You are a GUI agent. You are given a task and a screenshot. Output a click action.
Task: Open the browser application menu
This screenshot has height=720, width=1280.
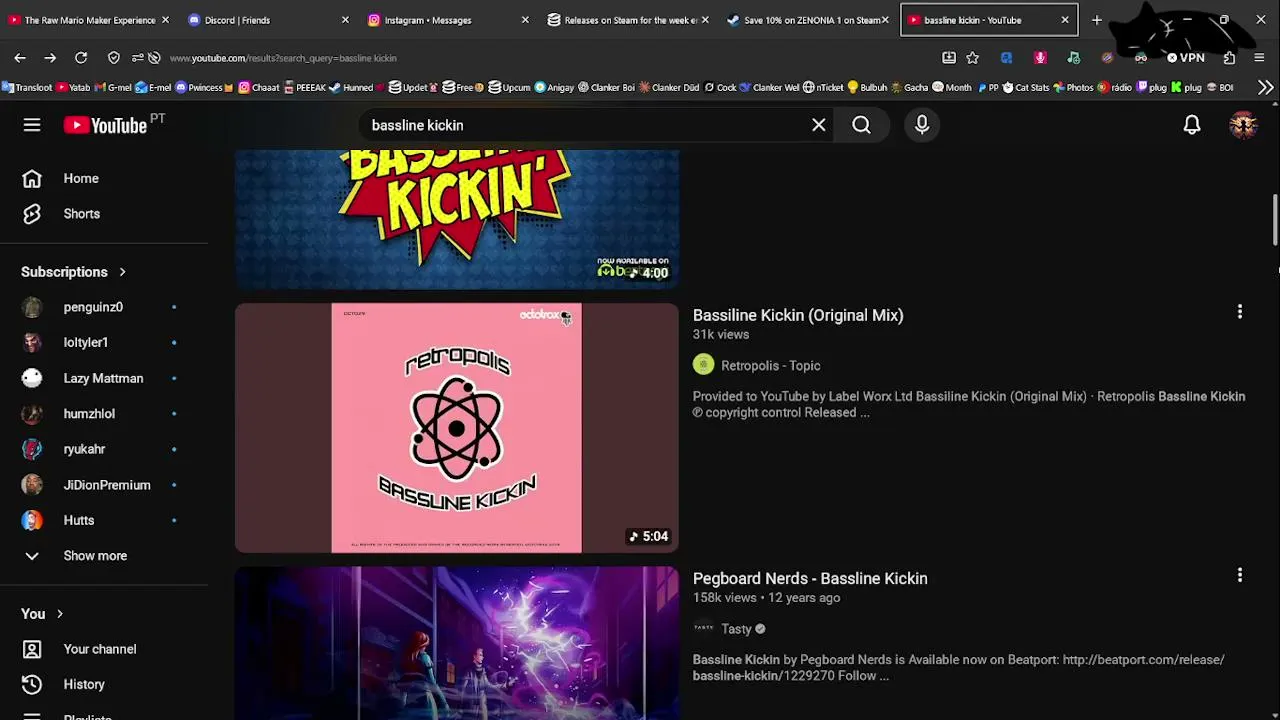point(1259,58)
